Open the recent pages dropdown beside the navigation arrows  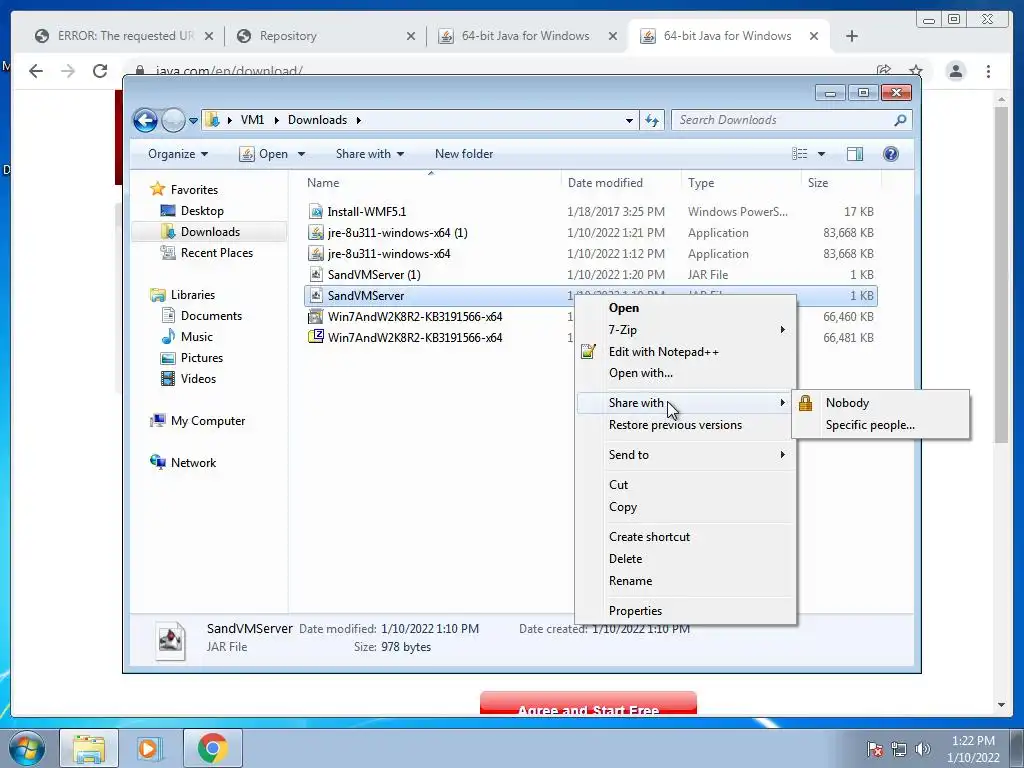pyautogui.click(x=193, y=121)
